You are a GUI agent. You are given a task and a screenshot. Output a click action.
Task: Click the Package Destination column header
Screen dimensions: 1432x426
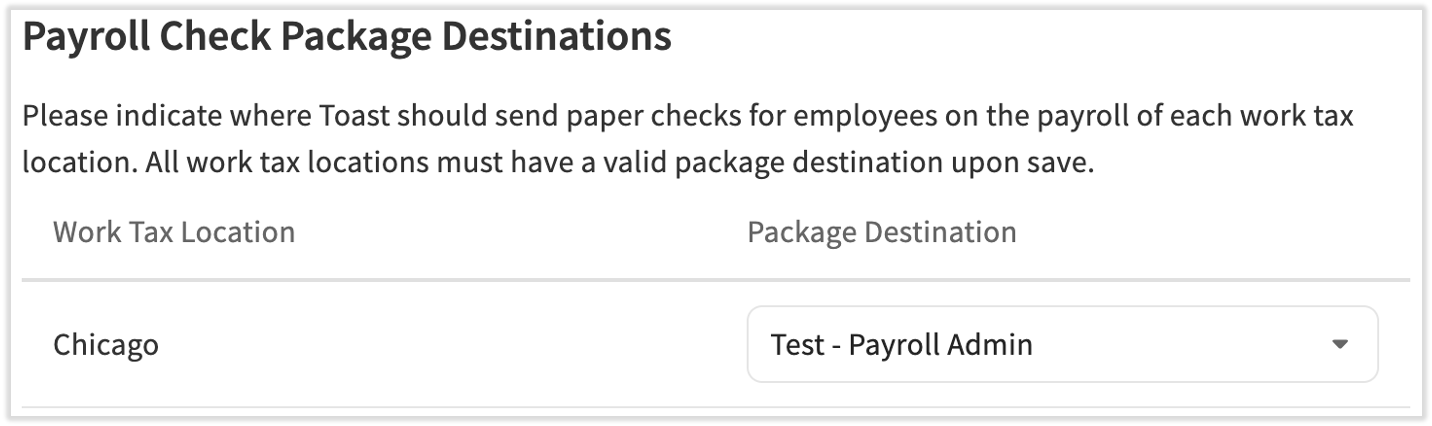(x=881, y=232)
